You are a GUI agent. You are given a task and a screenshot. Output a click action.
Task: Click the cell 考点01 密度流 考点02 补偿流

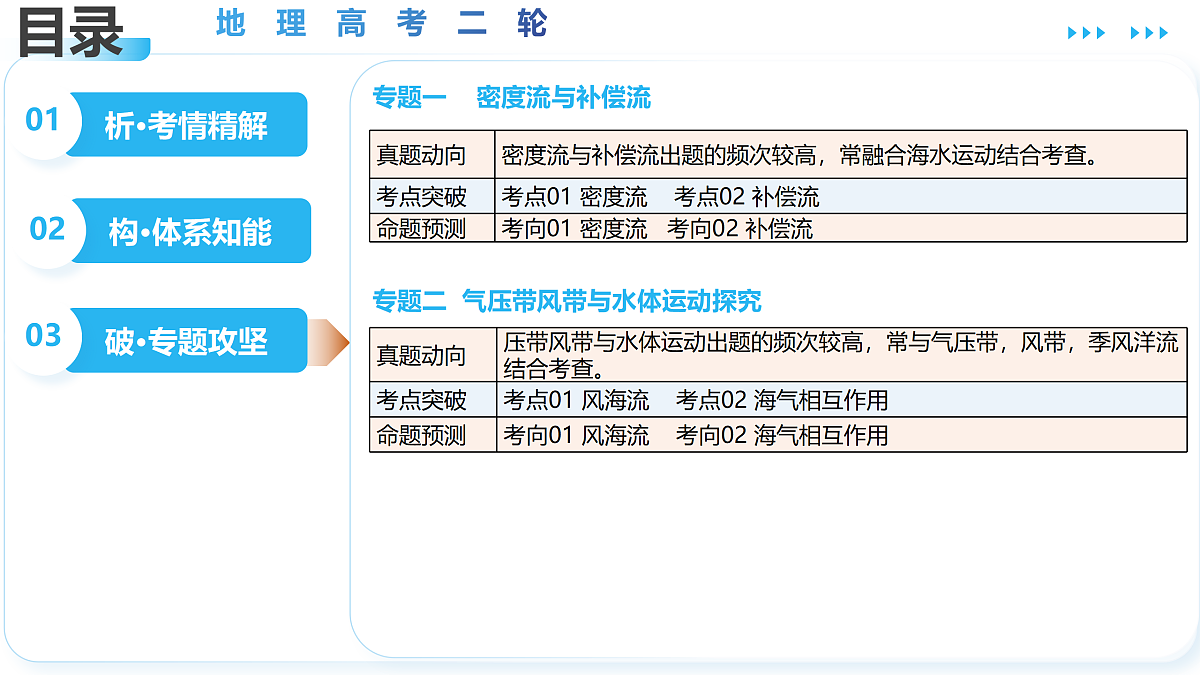839,196
